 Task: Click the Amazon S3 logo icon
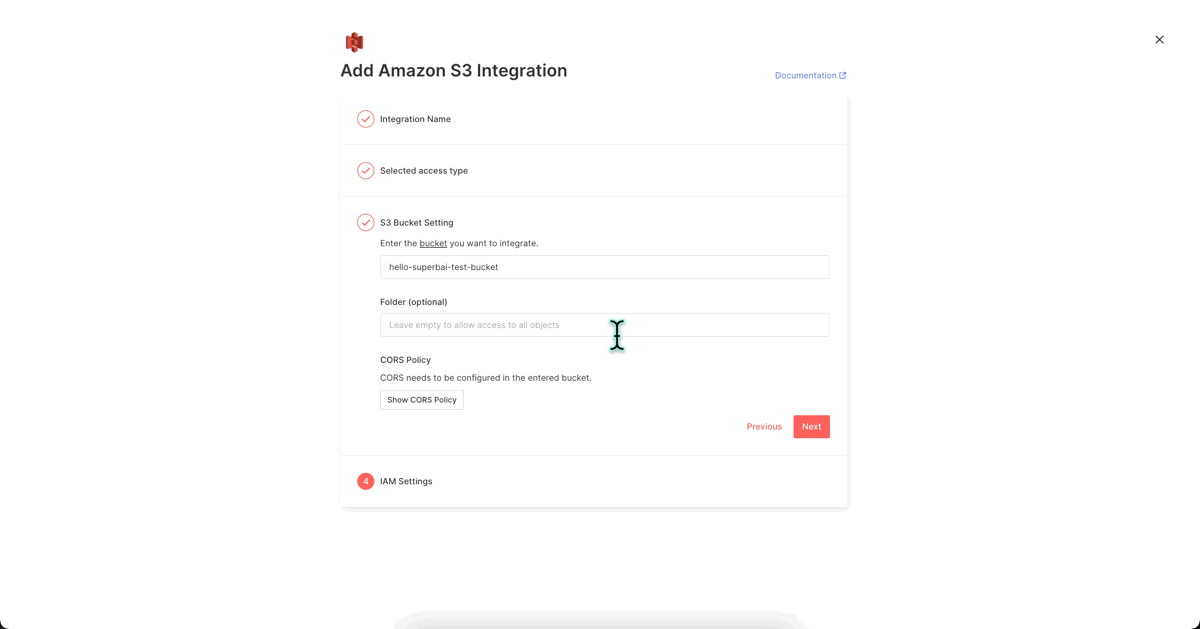pyautogui.click(x=354, y=42)
